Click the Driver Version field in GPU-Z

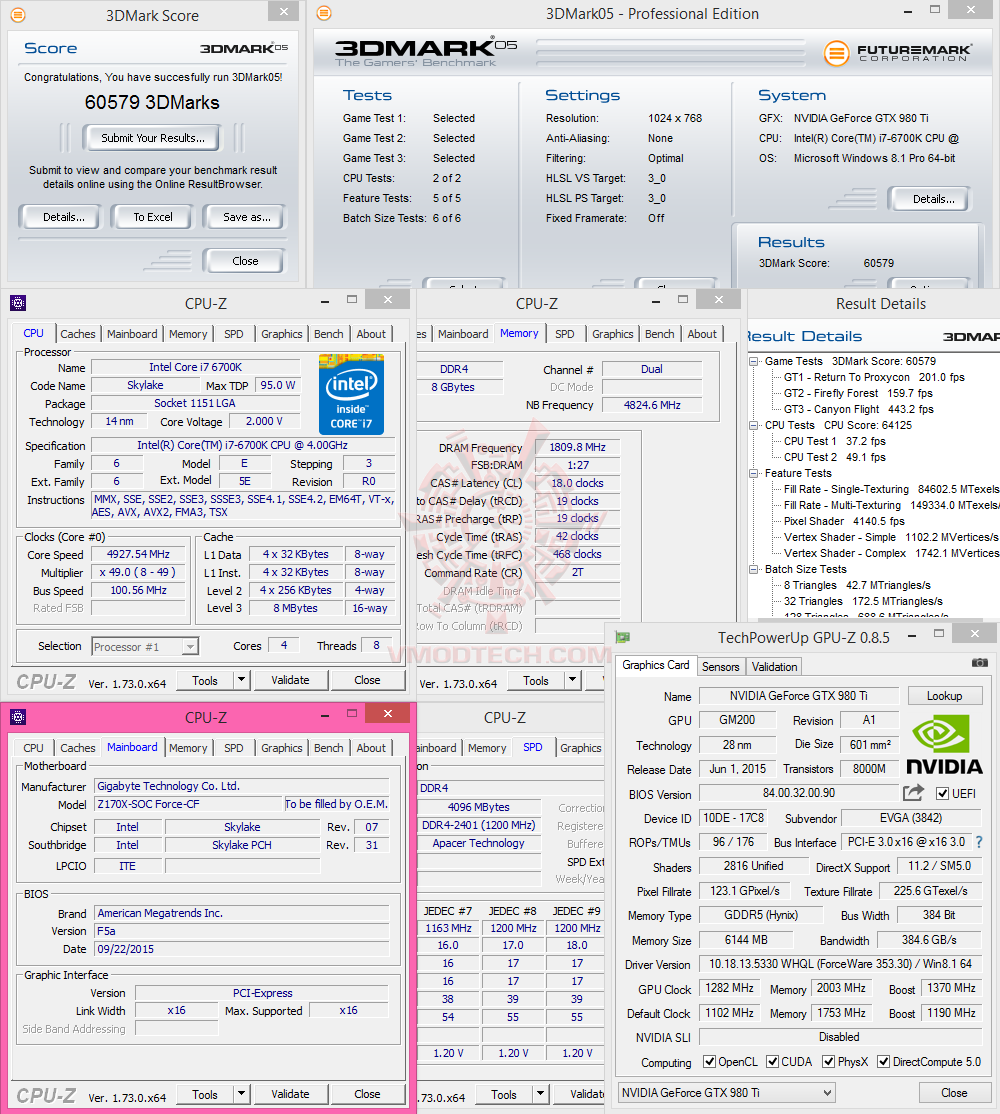(x=840, y=964)
